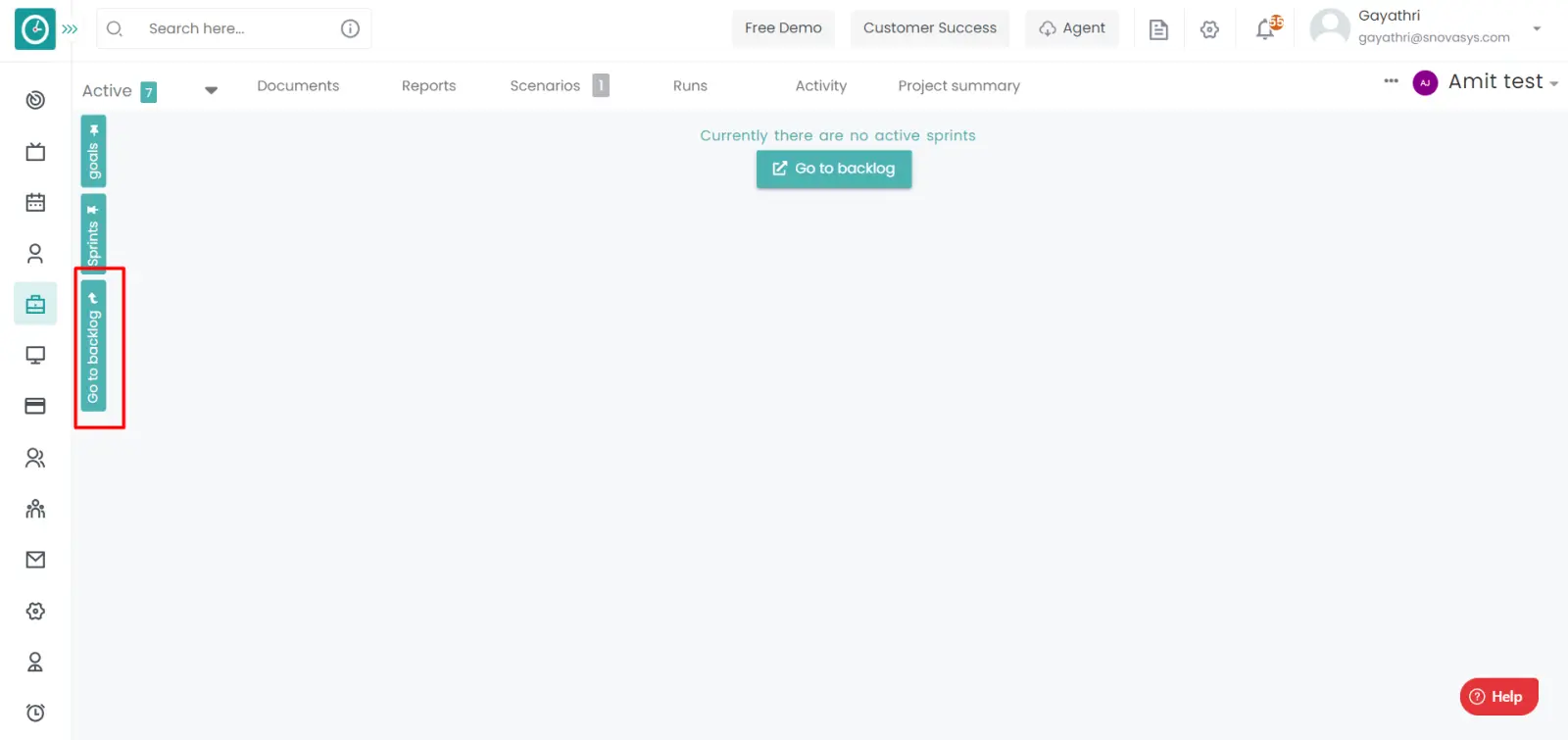Toggle the pinned goals side tab
This screenshot has width=1568, height=740.
(x=93, y=151)
